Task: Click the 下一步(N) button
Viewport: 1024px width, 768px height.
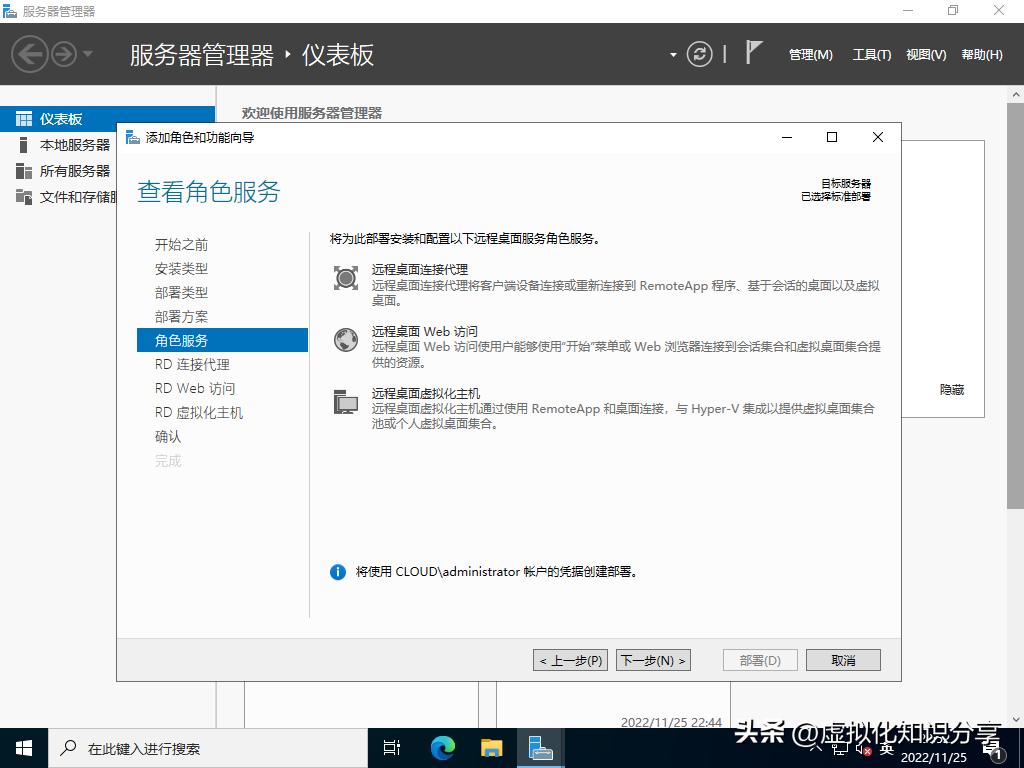Action: 652,660
